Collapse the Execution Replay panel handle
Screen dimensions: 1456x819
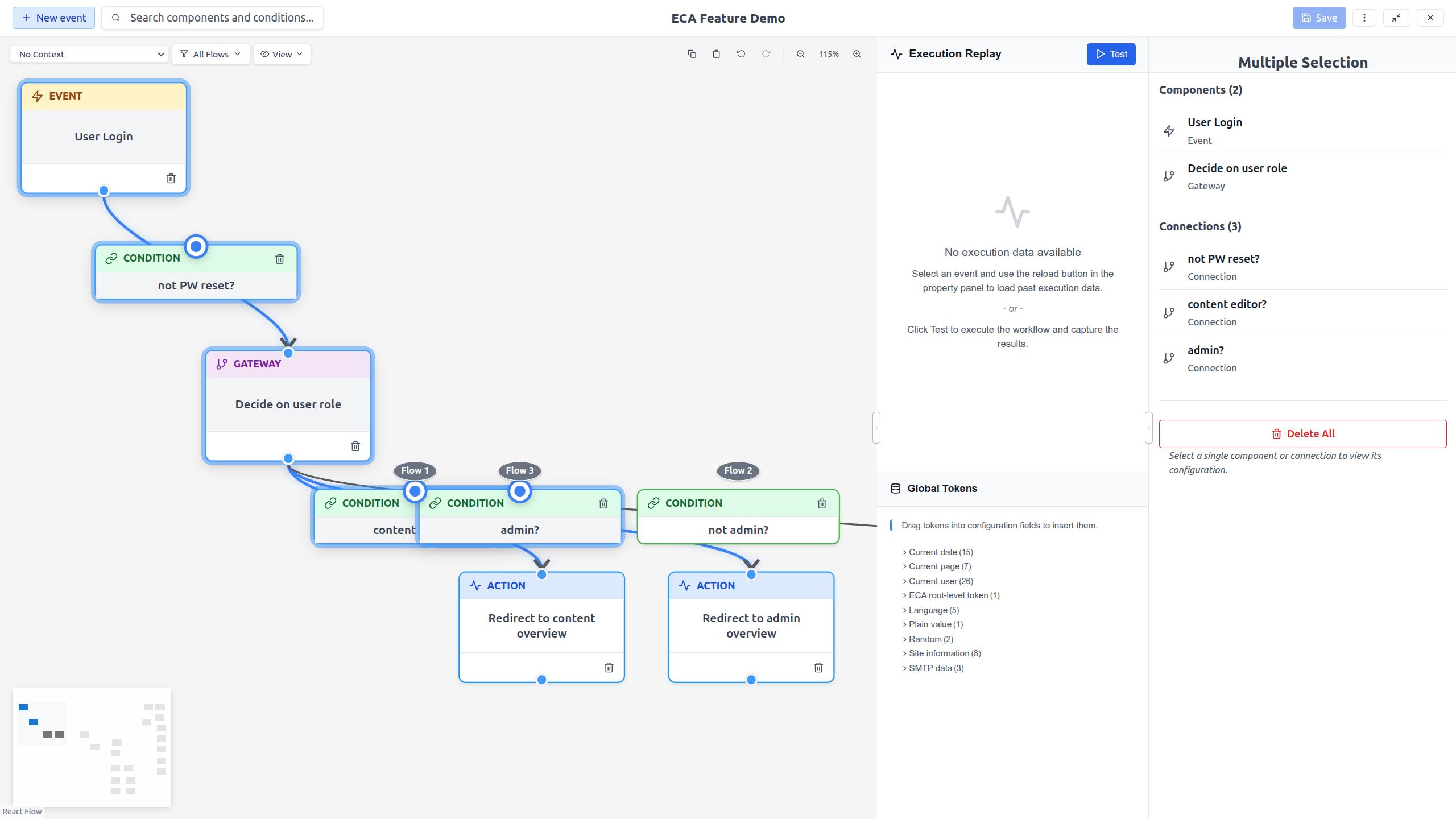876,428
